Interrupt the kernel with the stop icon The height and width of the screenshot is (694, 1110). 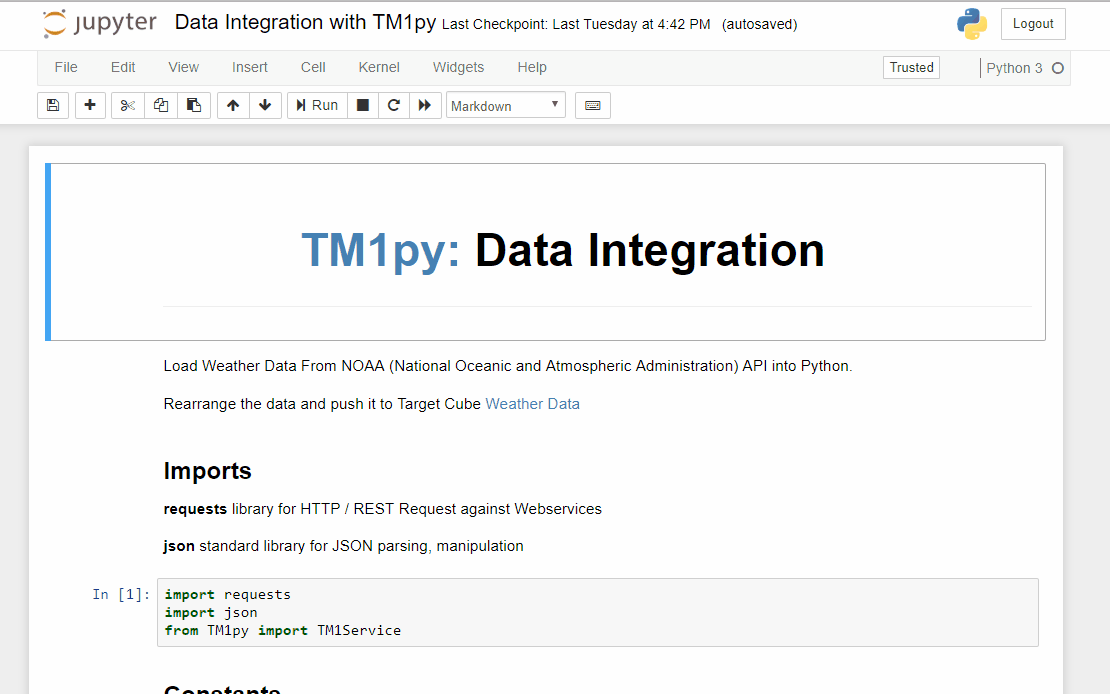click(x=363, y=105)
